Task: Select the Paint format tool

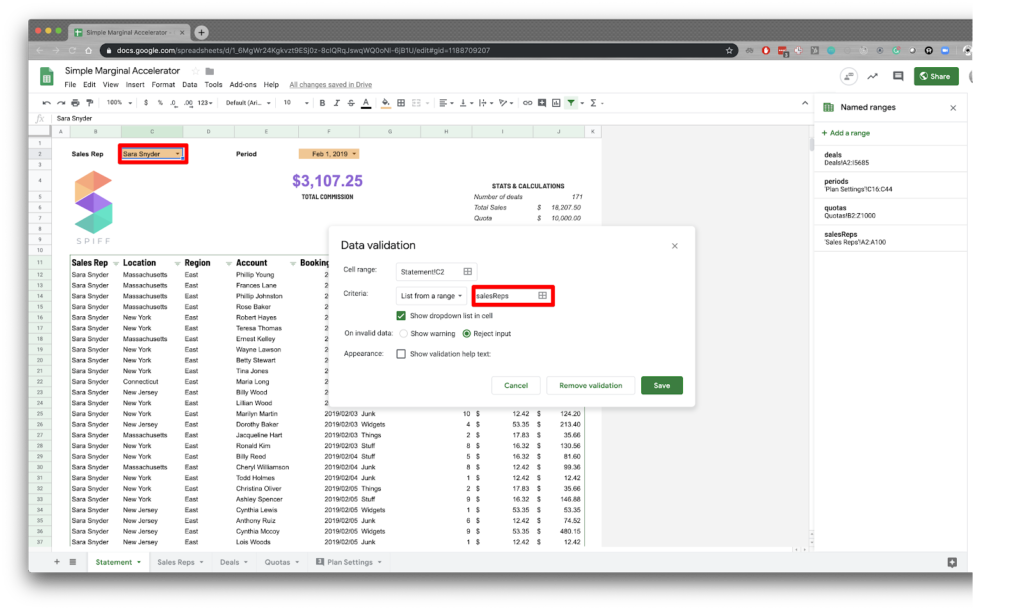Action: (88, 102)
